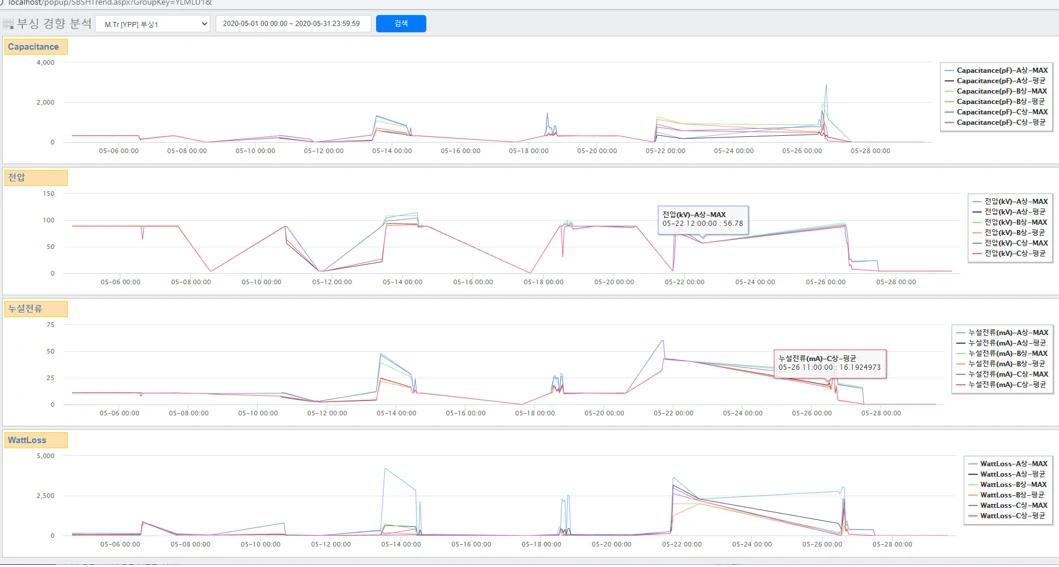The image size is (1059, 567).
Task: Click the date range input field
Action: tap(293, 24)
